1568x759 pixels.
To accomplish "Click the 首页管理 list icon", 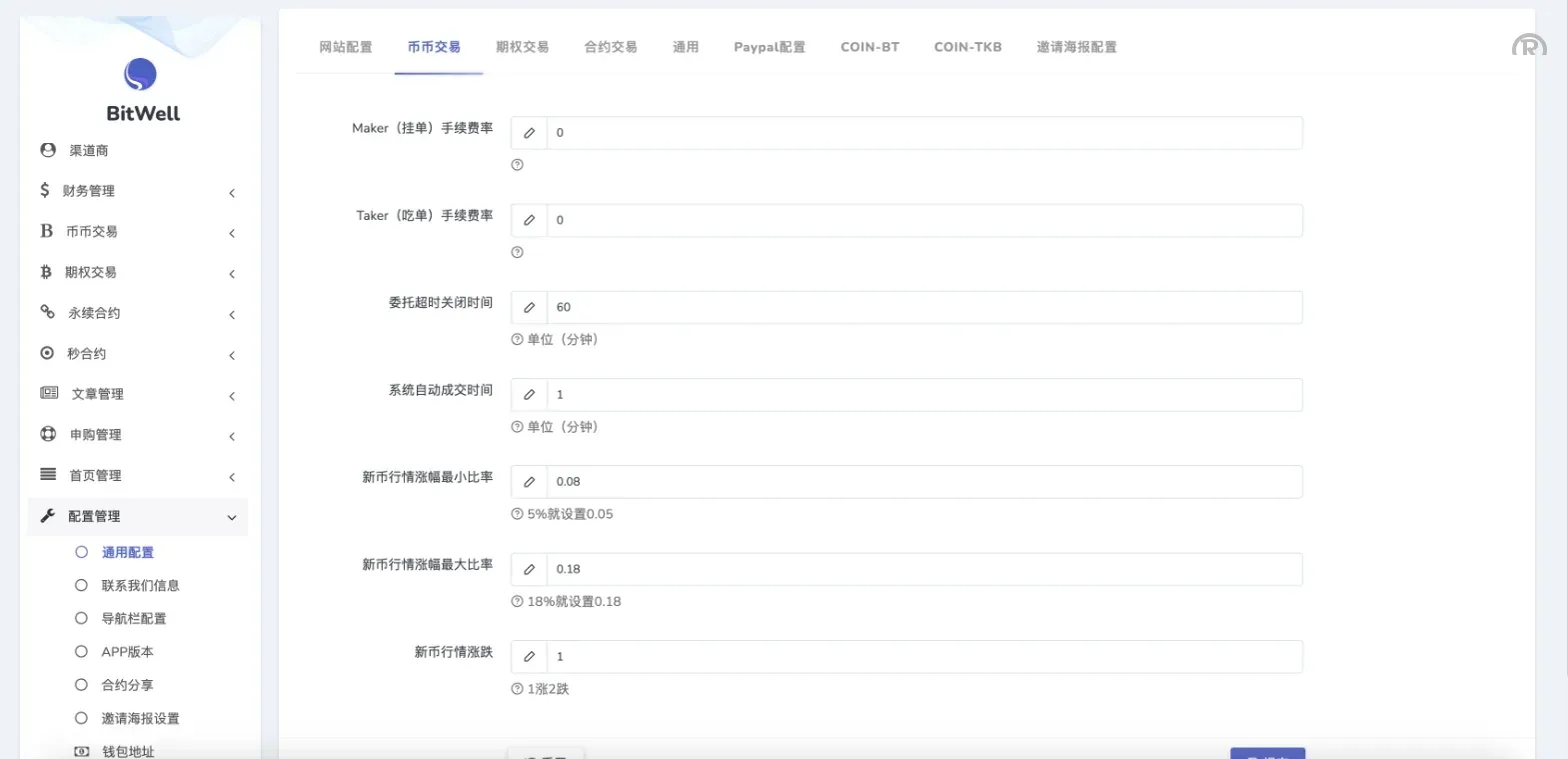I will [x=48, y=475].
